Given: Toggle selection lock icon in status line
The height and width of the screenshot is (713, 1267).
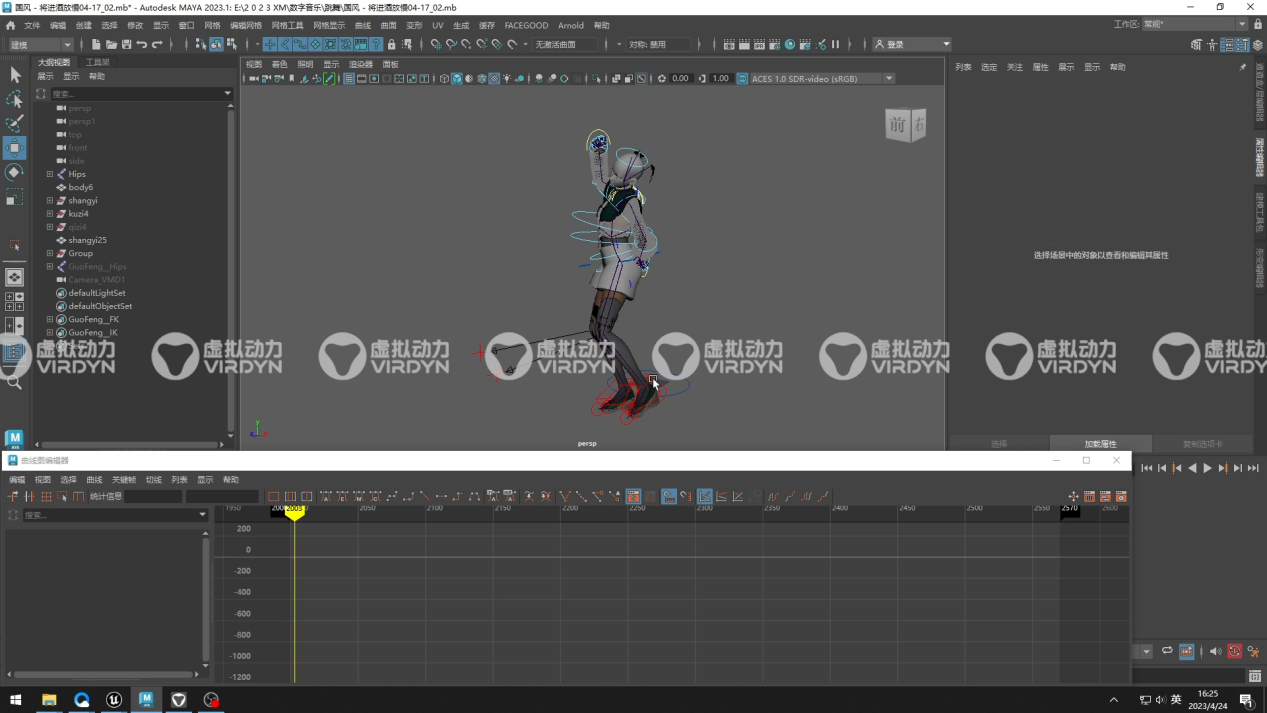Looking at the screenshot, I should tap(391, 44).
